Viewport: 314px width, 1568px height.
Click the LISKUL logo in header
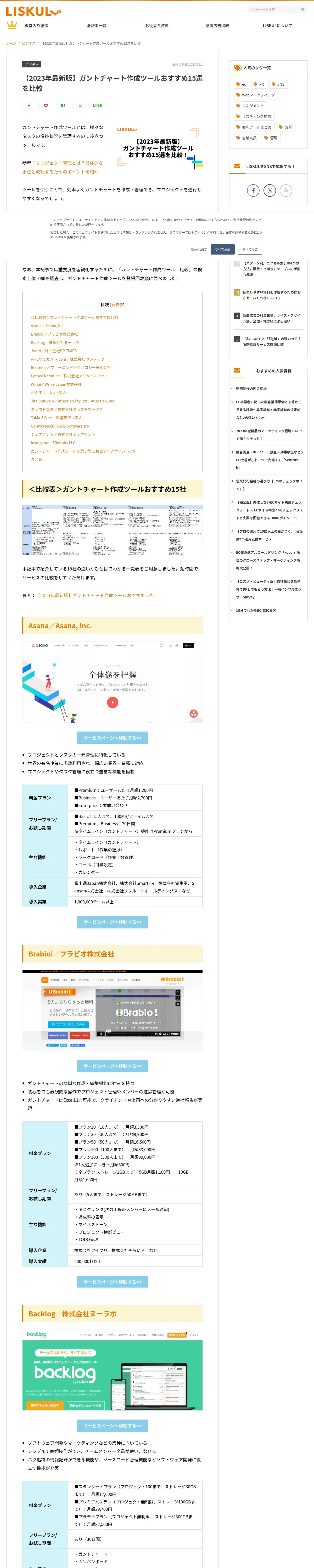pyautogui.click(x=33, y=11)
